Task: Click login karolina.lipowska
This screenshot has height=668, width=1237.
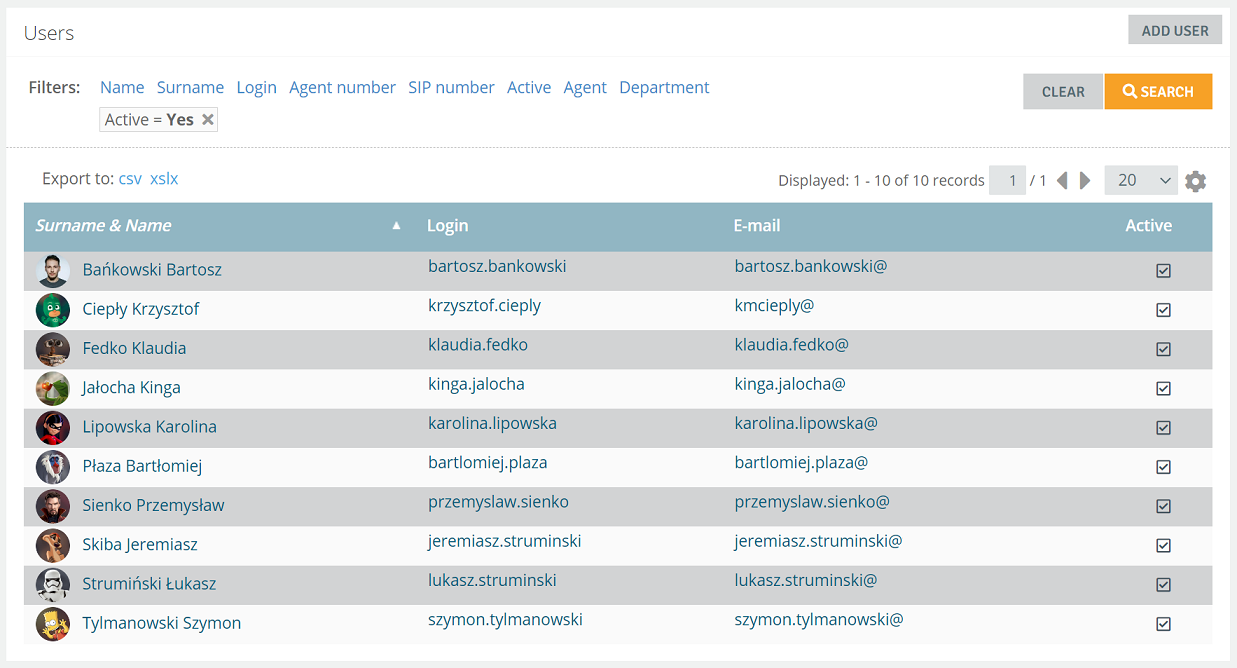Action: [492, 423]
